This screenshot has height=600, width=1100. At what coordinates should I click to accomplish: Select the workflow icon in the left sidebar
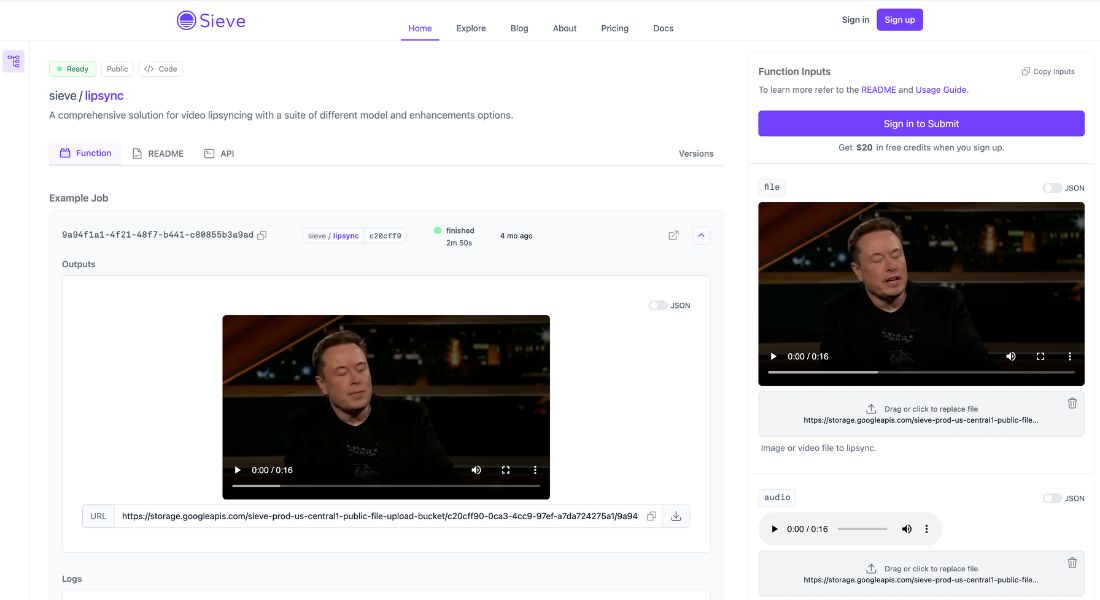13,60
